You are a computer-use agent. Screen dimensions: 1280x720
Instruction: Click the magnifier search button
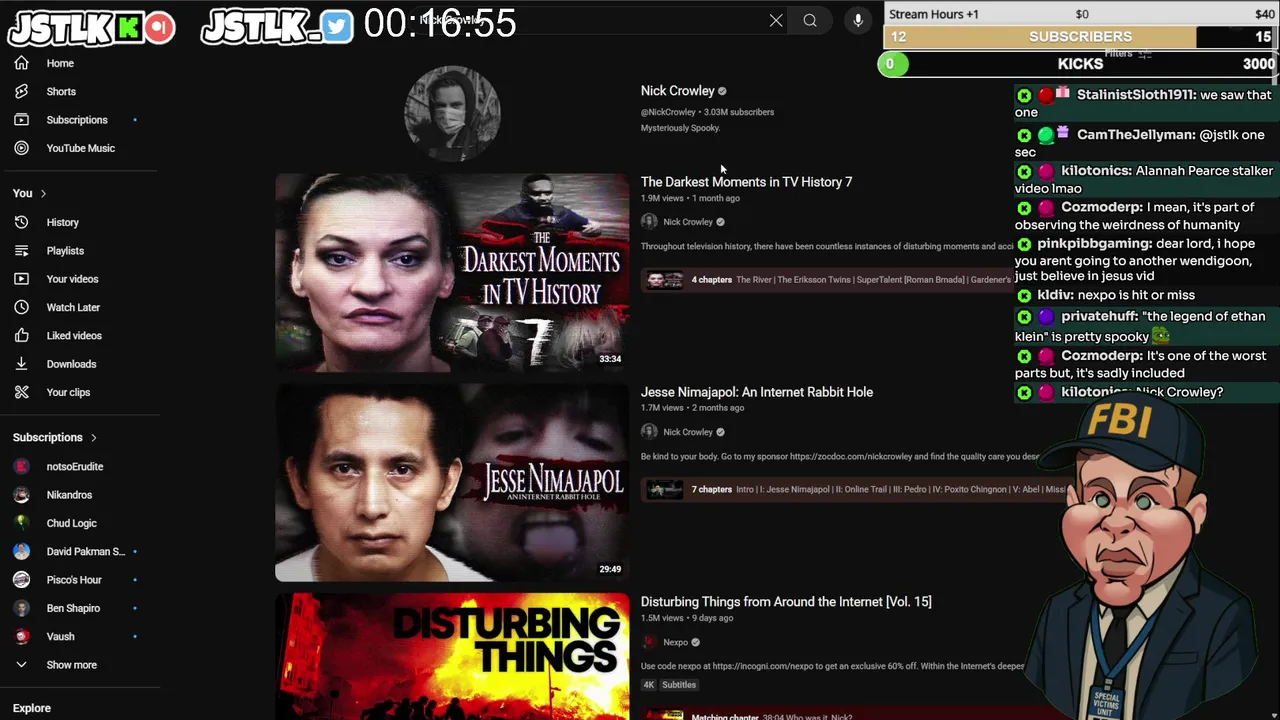[810, 20]
